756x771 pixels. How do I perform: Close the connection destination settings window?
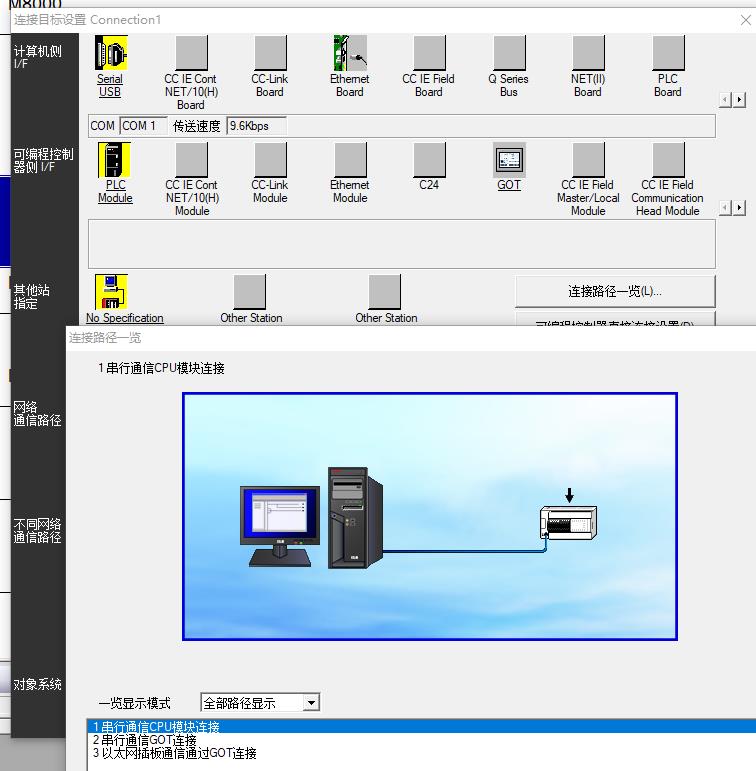point(745,19)
